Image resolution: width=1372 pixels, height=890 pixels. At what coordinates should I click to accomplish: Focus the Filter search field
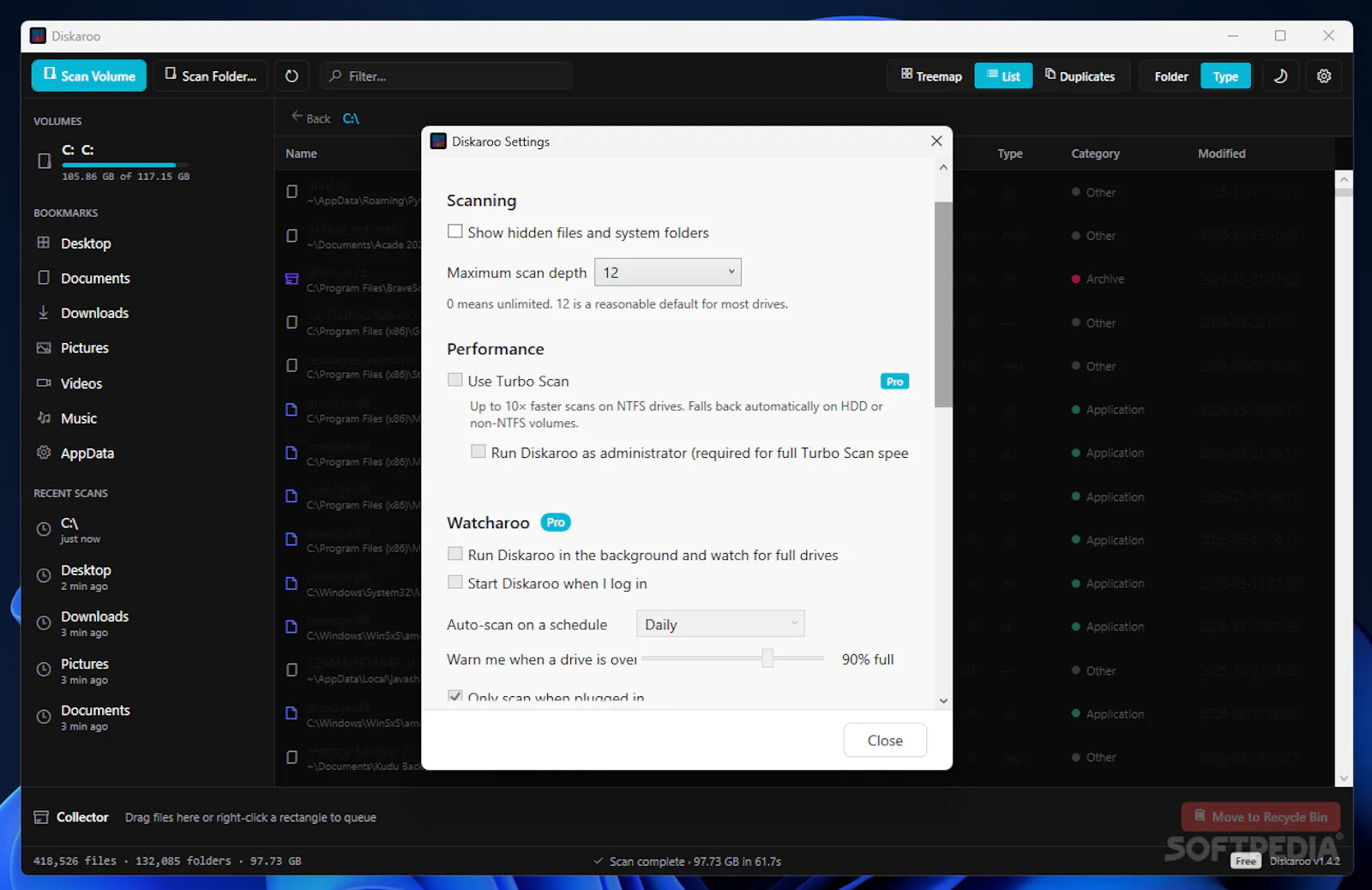446,75
